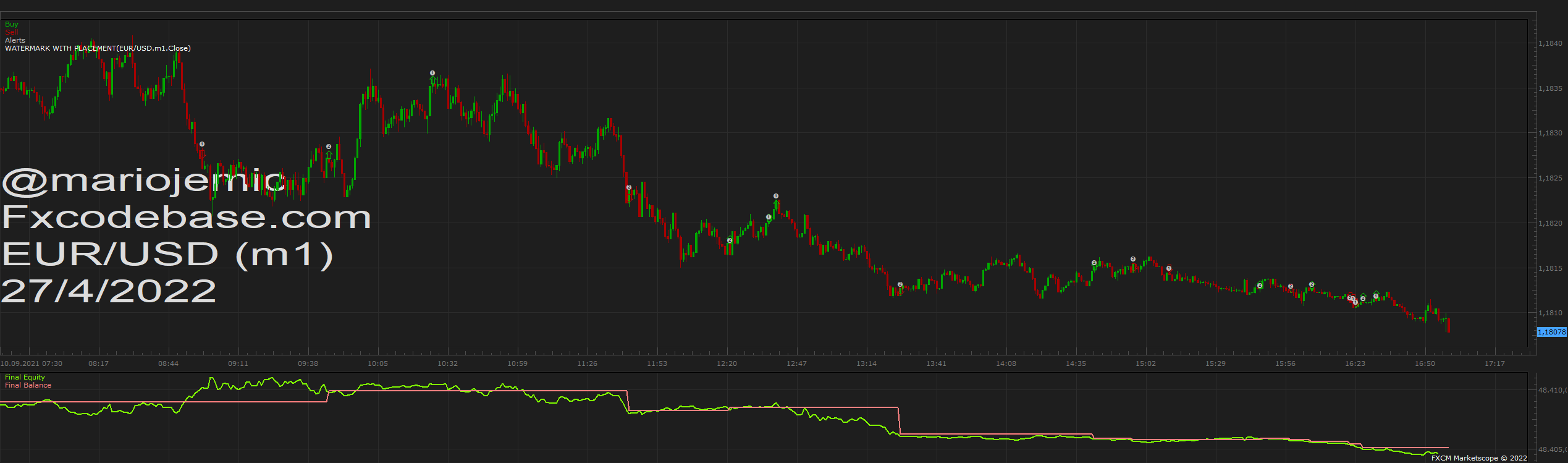Click the 16:23 time axis label

tap(1355, 363)
